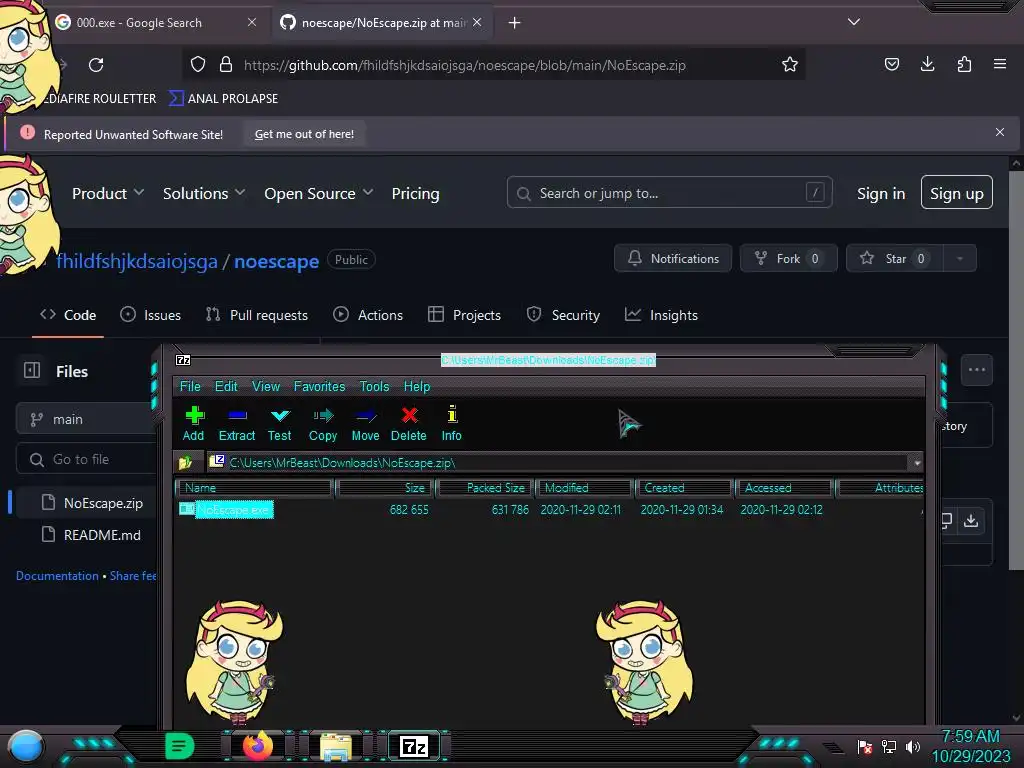This screenshot has width=1024, height=768.
Task: Click the Add button in 7-Zip toolbar
Action: (x=194, y=423)
